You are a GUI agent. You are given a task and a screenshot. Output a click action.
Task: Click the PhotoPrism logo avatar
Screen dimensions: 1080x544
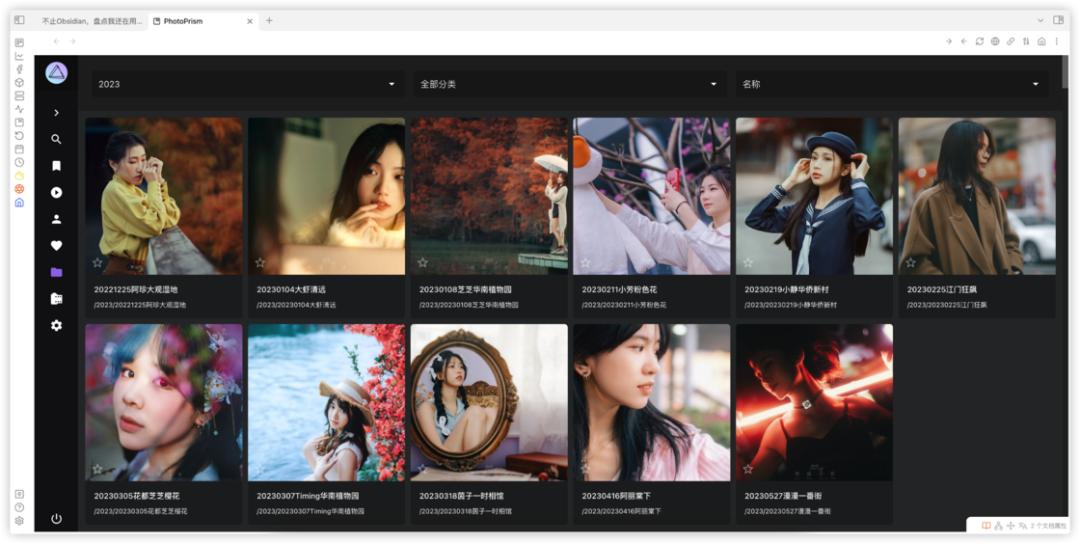(56, 73)
